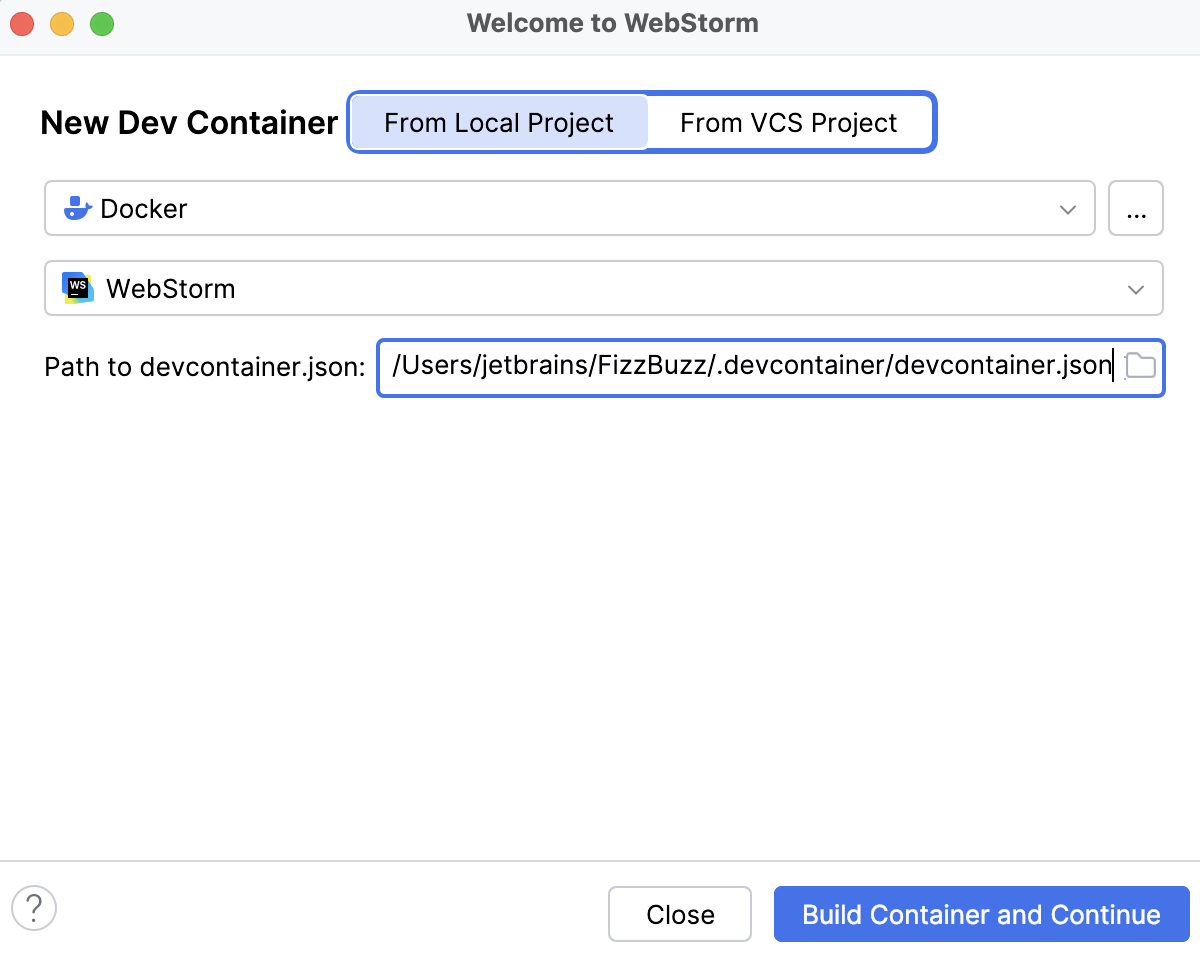Click the chevron on the Docker selector
Viewport: 1200px width, 960px height.
click(x=1067, y=208)
